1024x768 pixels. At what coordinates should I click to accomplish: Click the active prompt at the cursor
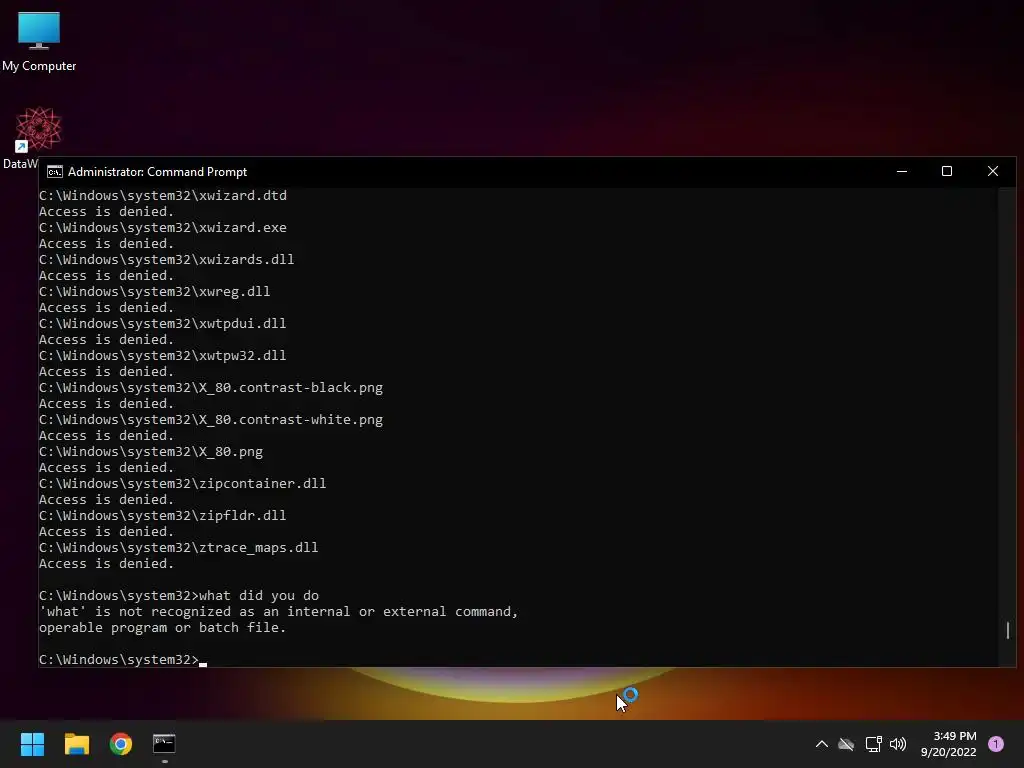(123, 660)
